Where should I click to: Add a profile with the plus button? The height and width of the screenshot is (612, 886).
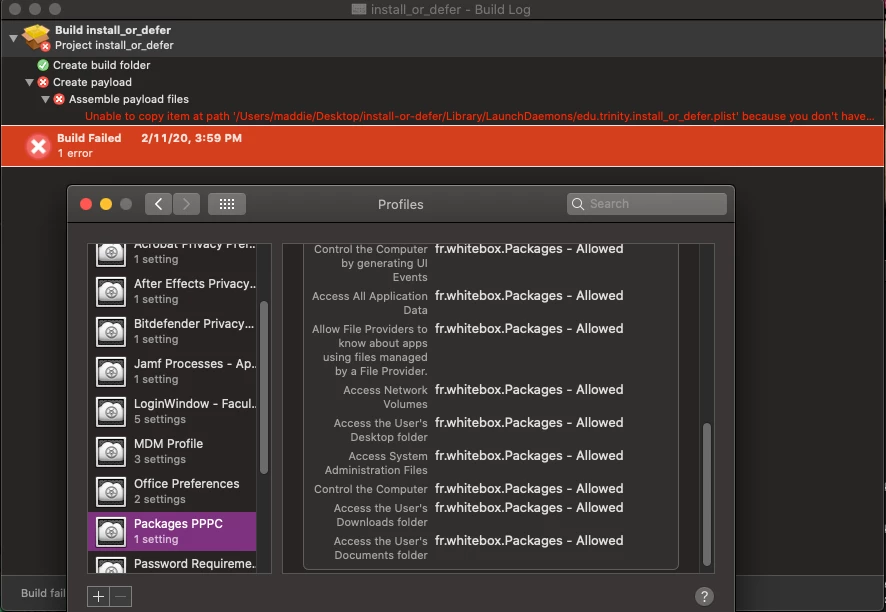tap(98, 596)
